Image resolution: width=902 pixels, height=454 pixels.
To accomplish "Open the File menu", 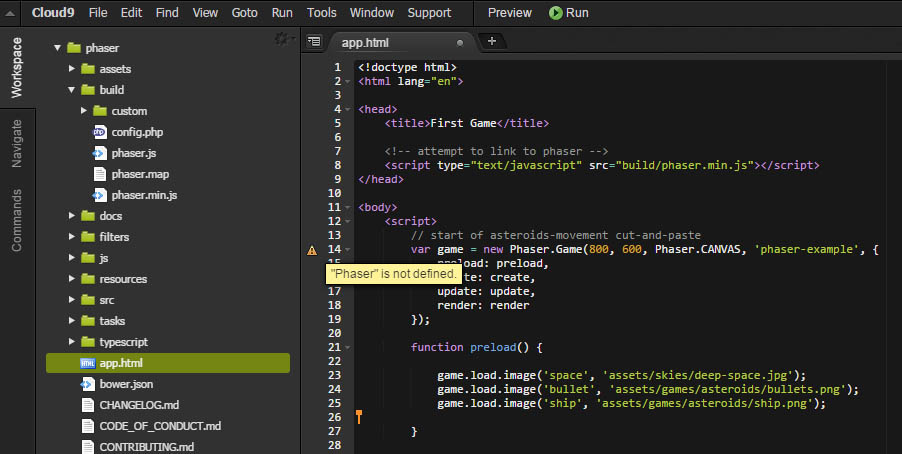I will pos(98,13).
